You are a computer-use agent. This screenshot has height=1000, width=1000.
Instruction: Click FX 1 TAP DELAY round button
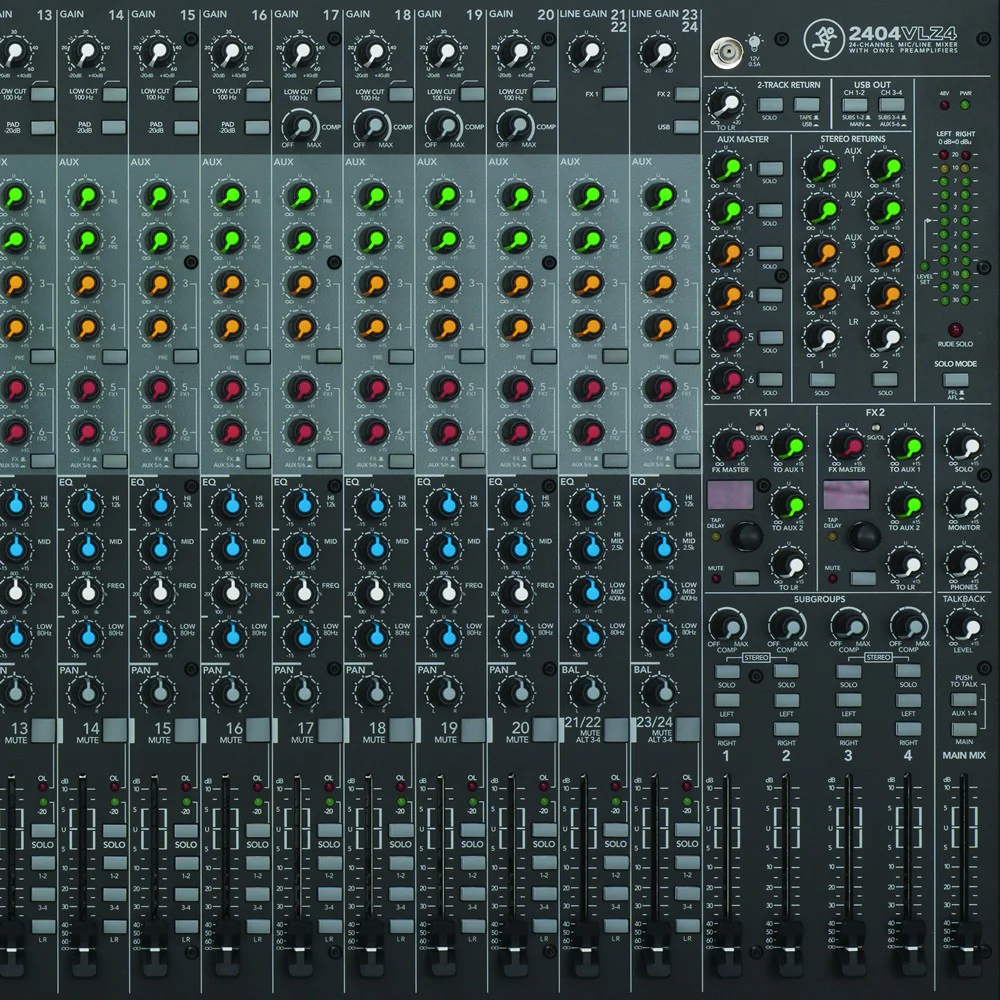(746, 535)
